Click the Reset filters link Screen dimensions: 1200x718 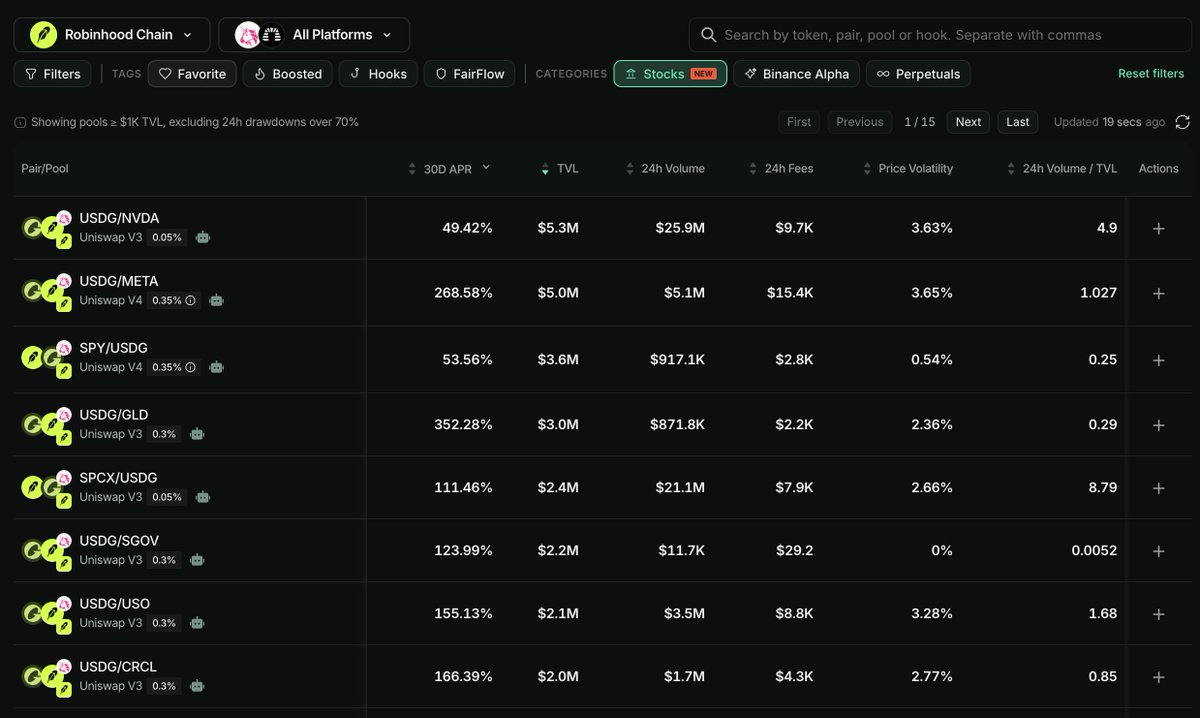click(x=1151, y=74)
